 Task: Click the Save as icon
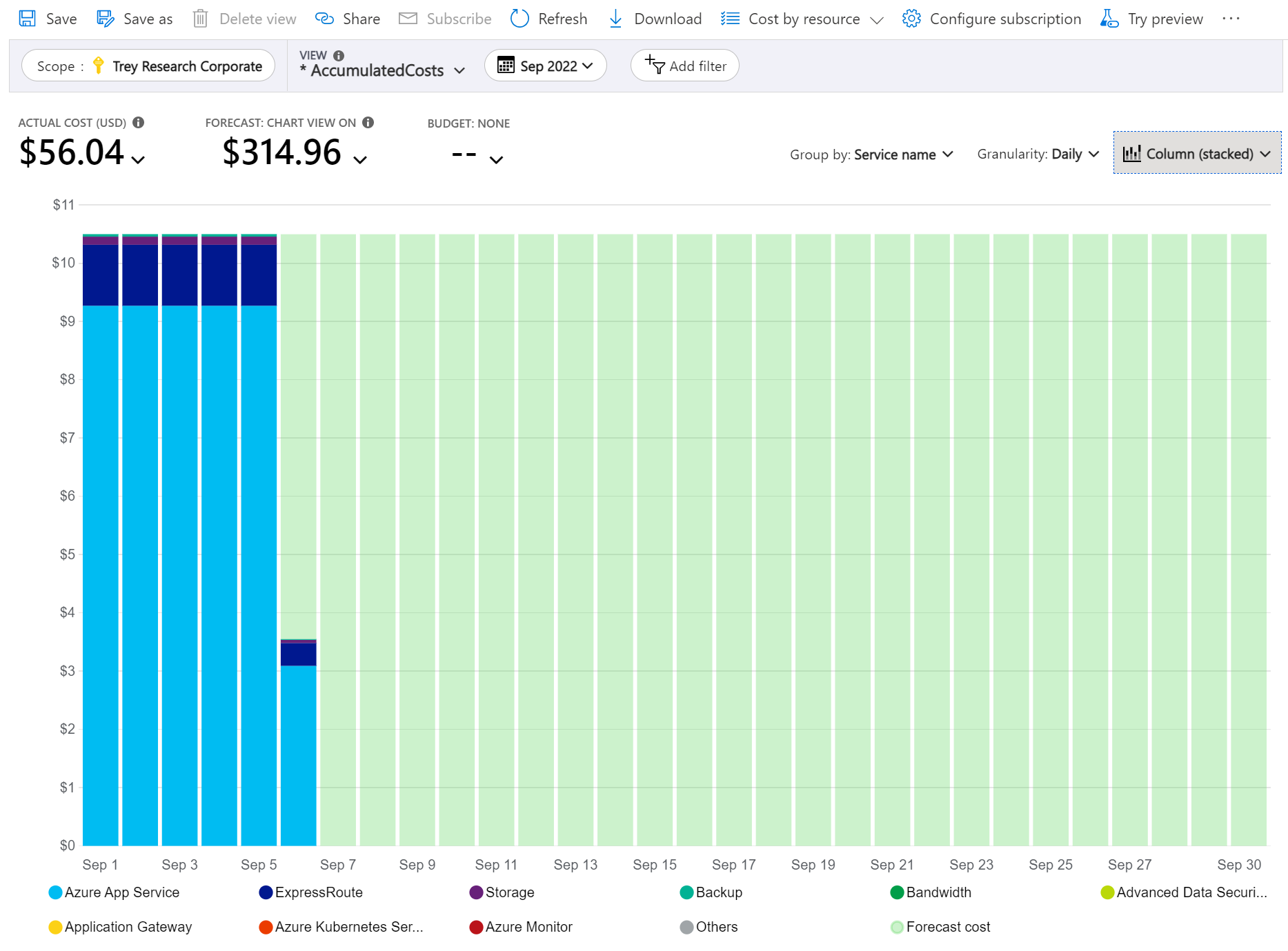pos(105,19)
